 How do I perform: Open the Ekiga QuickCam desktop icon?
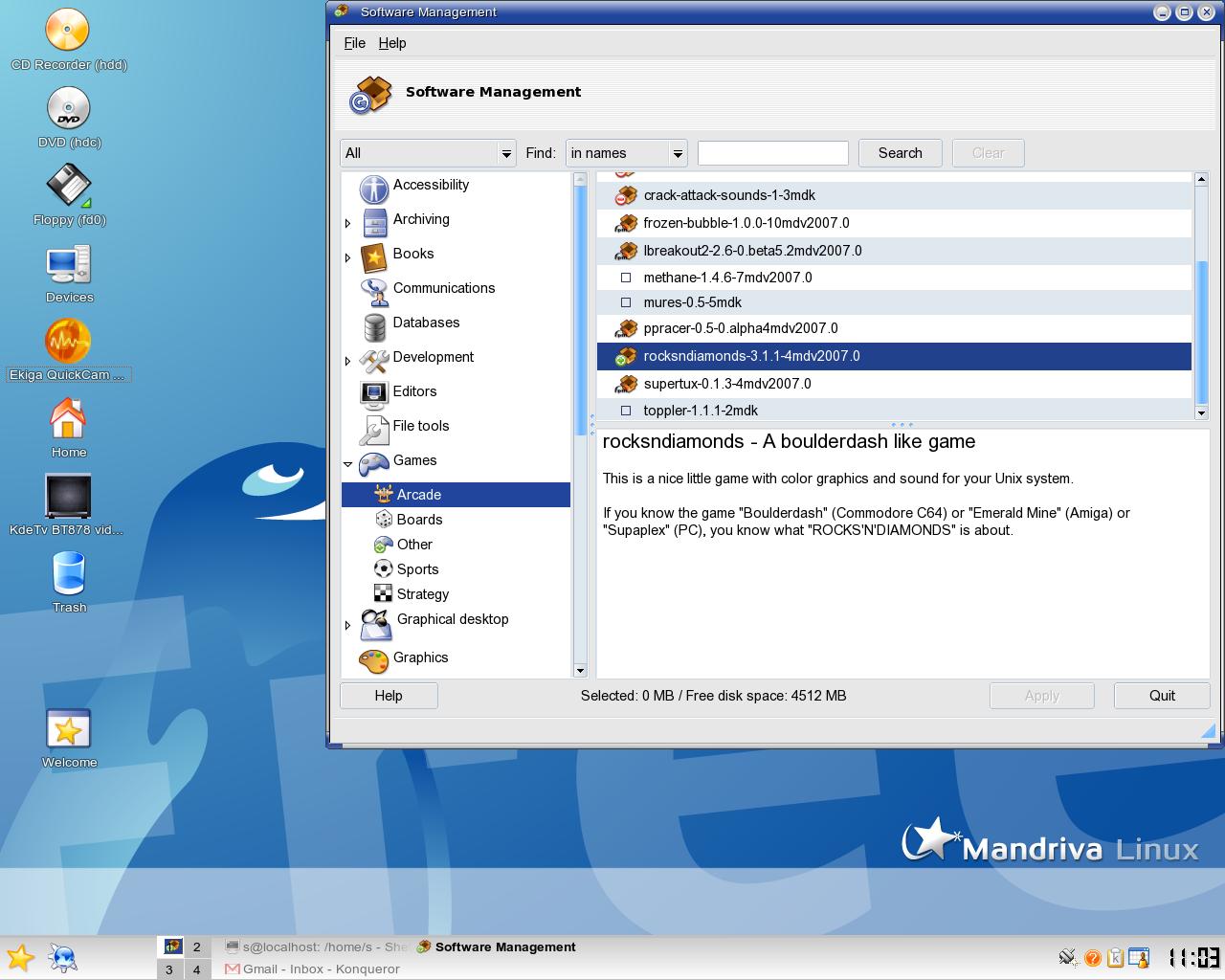pos(68,340)
